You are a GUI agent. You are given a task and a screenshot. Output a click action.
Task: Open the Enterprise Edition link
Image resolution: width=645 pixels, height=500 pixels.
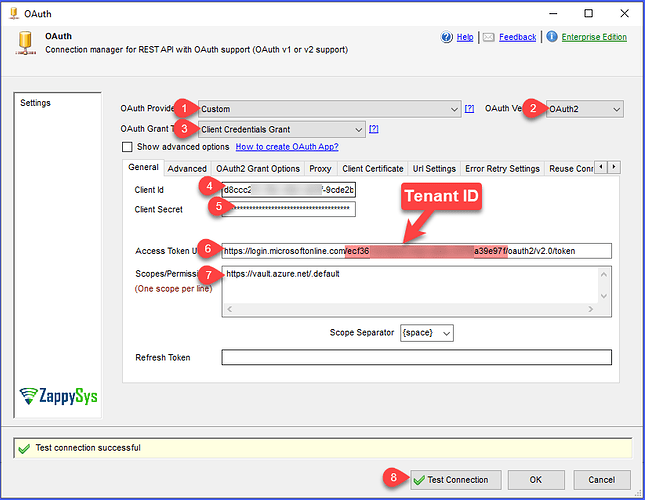click(x=594, y=37)
